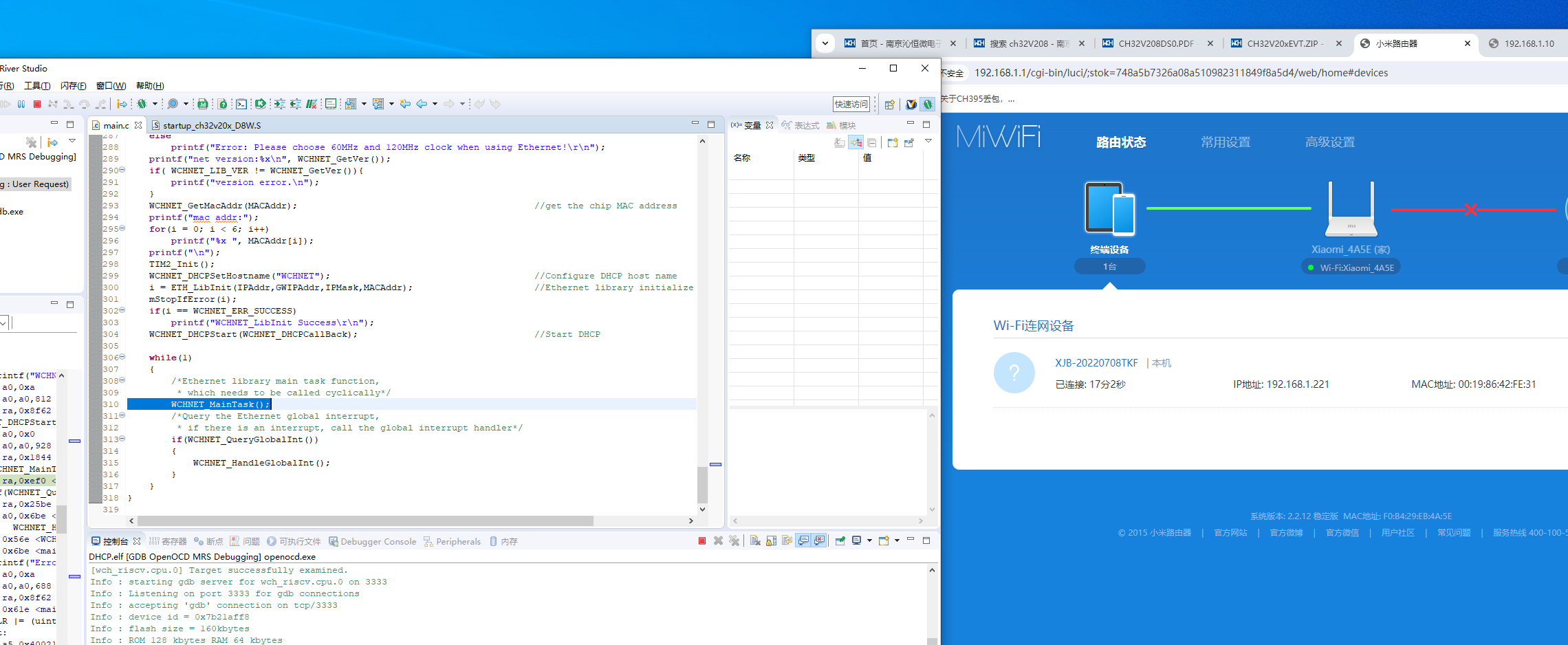Collapse while loop fold at line 306
Viewport: 1568px width, 645px height.
point(122,357)
